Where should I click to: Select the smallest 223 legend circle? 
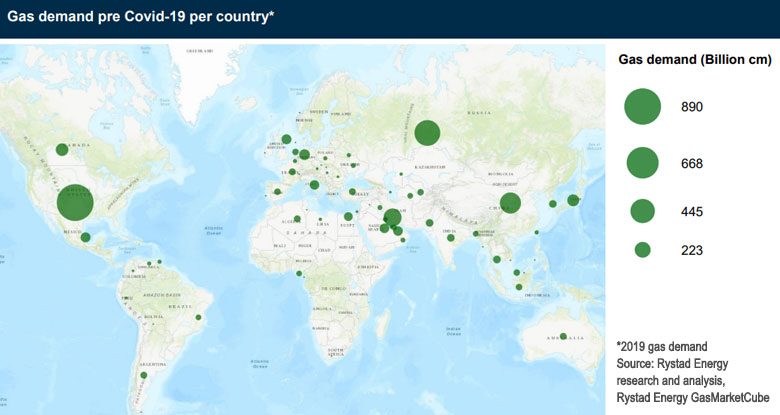click(x=642, y=250)
